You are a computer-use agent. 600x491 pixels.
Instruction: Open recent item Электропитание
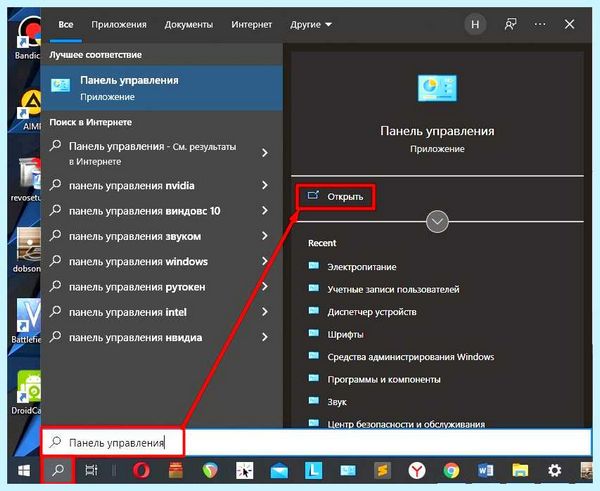point(352,267)
